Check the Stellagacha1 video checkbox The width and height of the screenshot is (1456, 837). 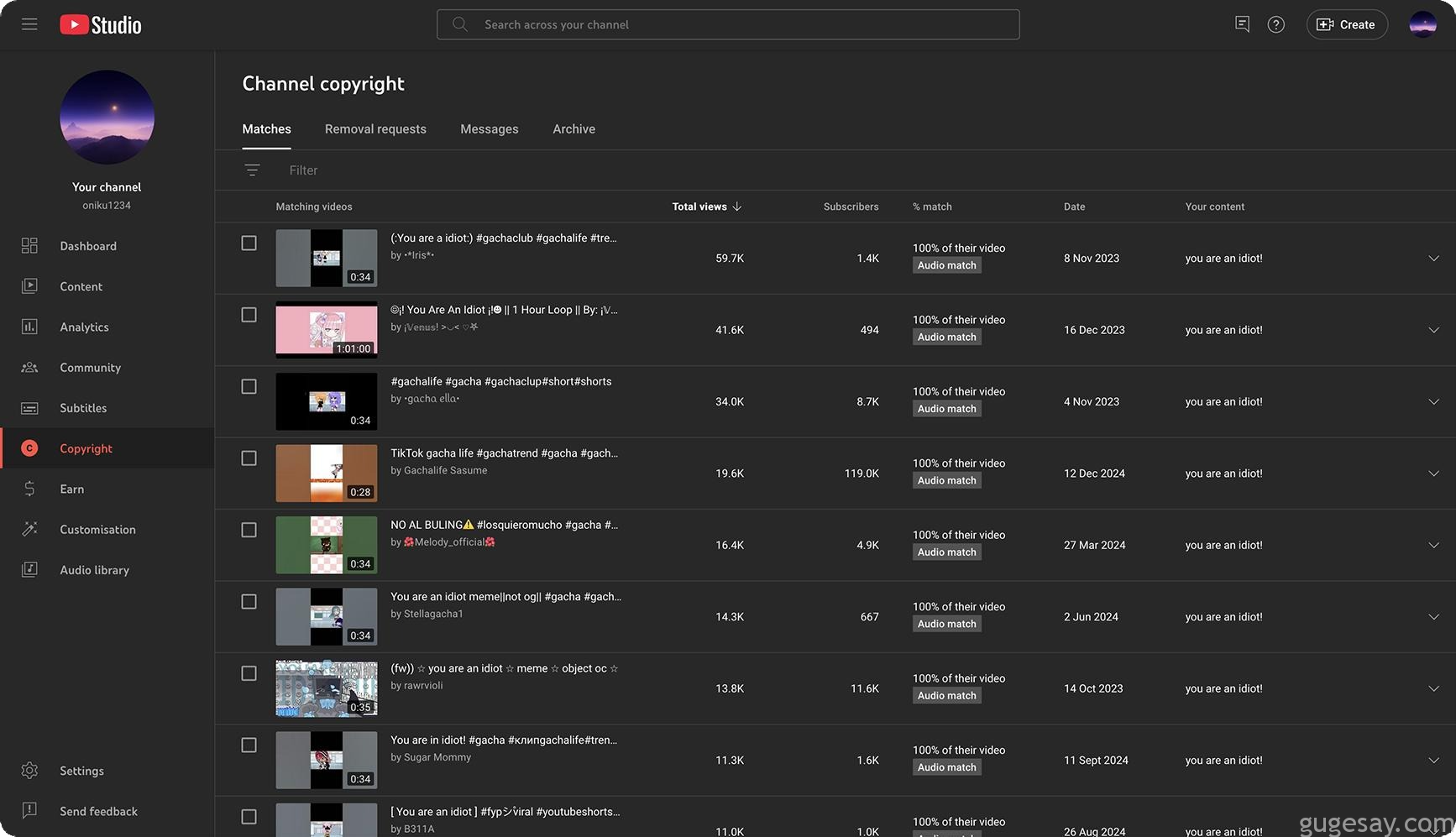click(x=249, y=602)
